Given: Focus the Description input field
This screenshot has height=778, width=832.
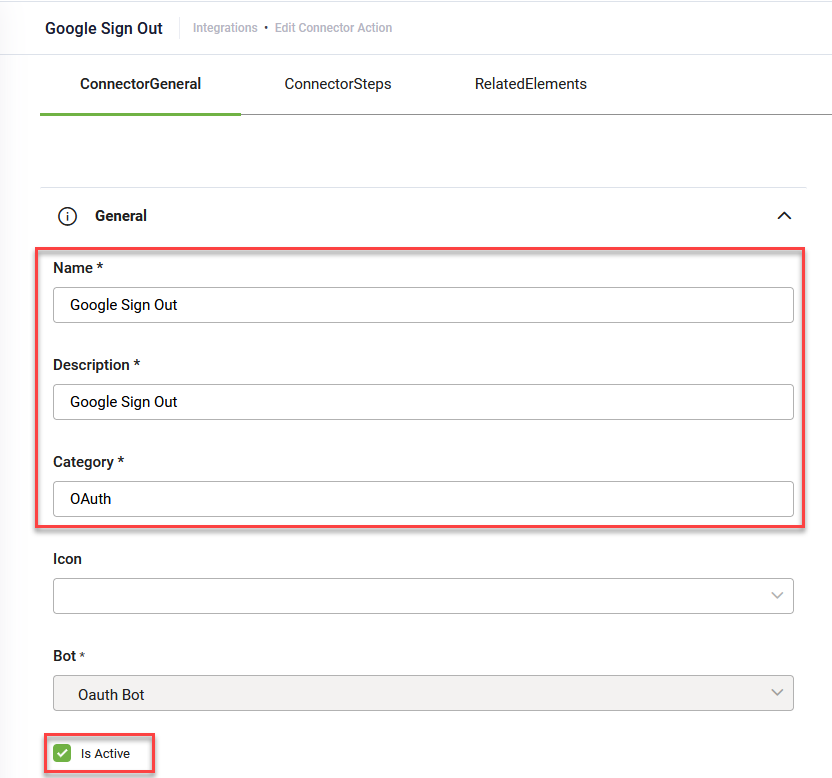Looking at the screenshot, I should [x=423, y=402].
